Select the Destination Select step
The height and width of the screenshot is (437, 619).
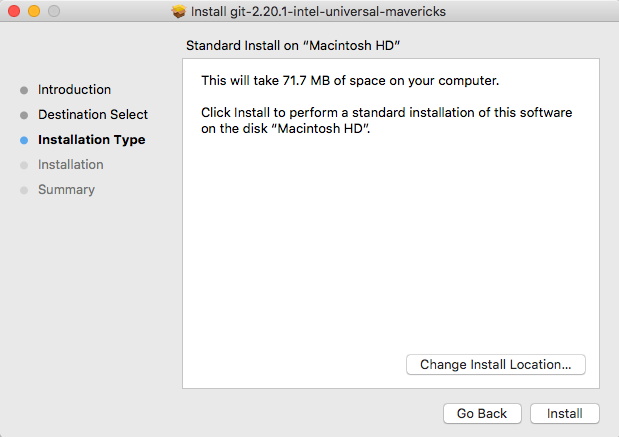pos(92,115)
